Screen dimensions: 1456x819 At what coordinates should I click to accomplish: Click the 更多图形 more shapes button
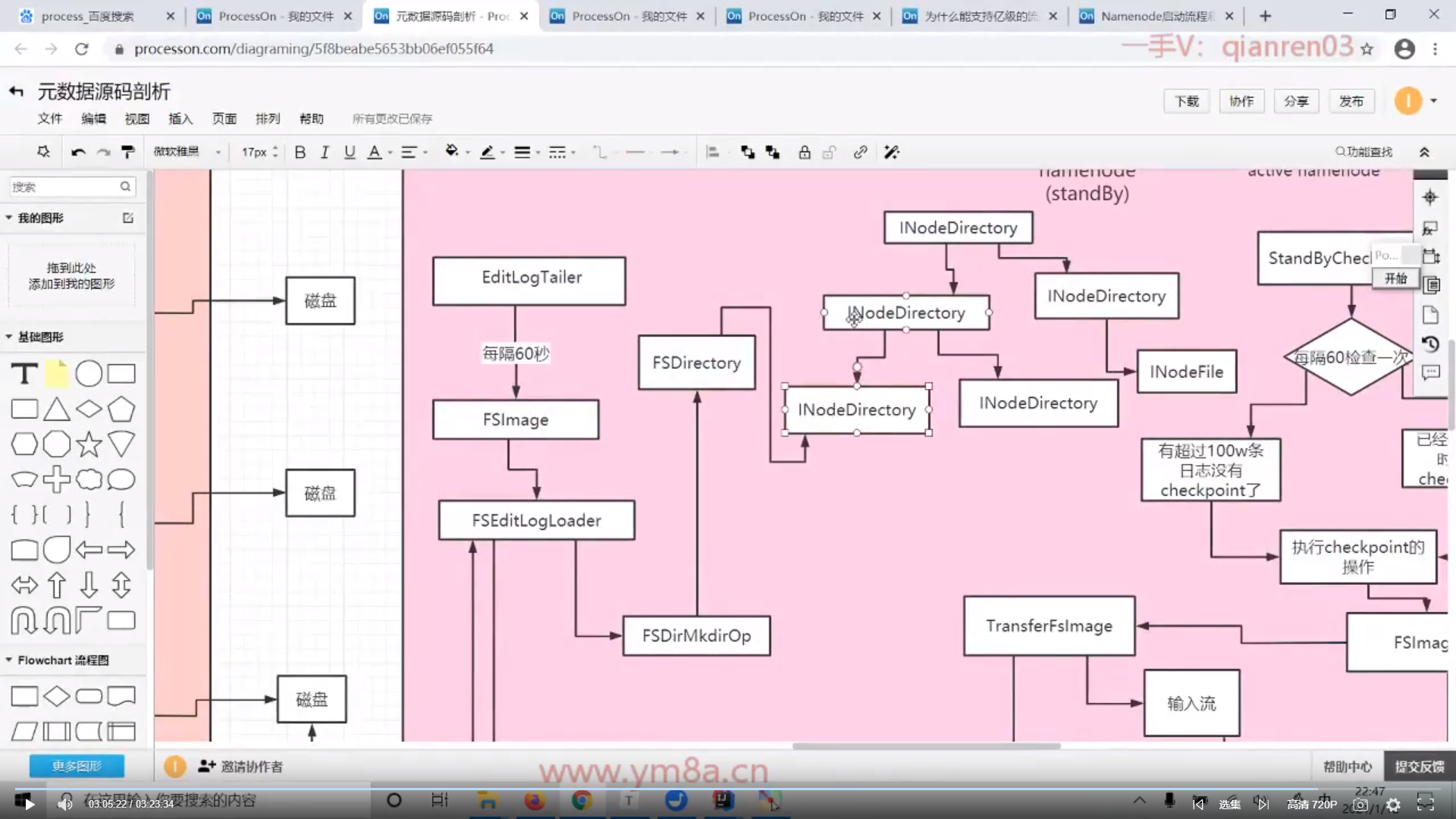coord(77,766)
